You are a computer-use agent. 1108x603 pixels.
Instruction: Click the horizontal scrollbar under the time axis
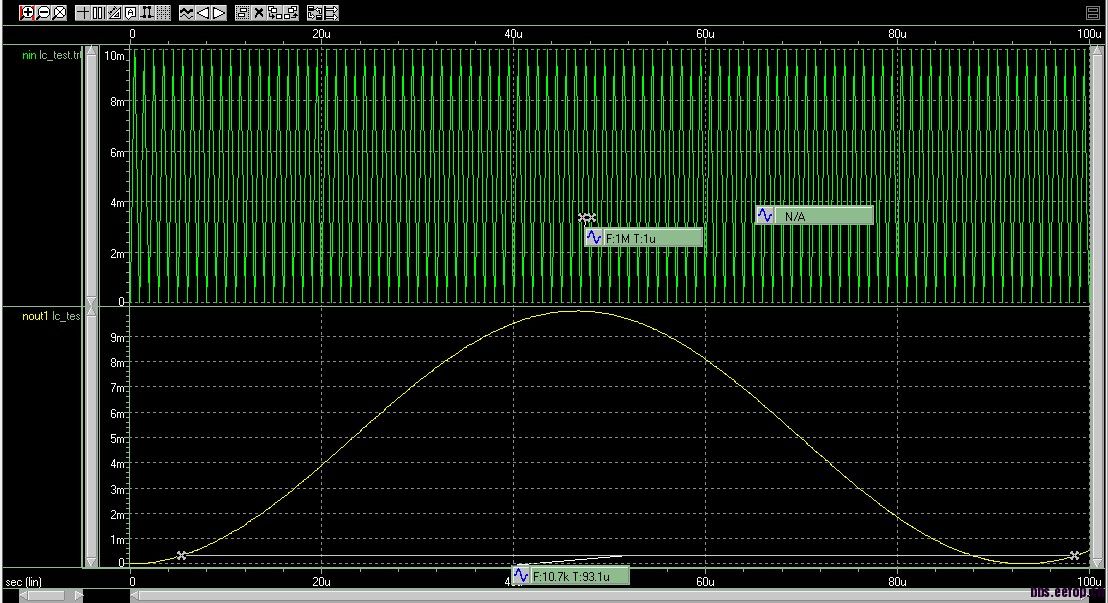(x=600, y=596)
